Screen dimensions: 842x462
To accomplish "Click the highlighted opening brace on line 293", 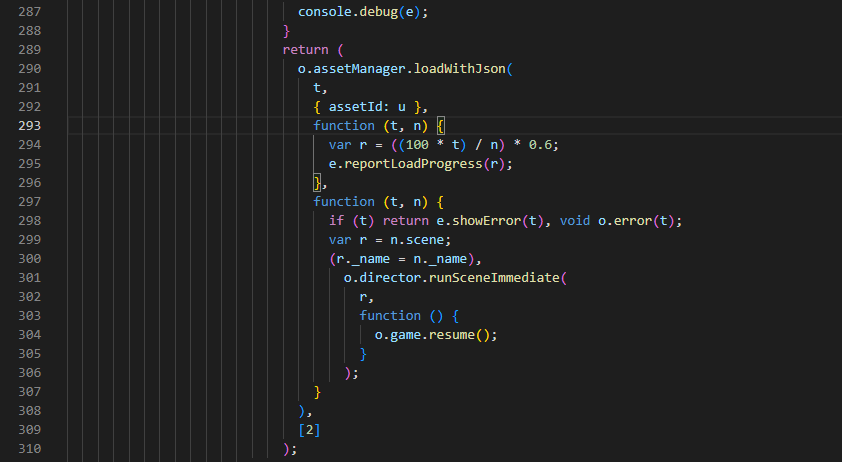I will [440, 126].
